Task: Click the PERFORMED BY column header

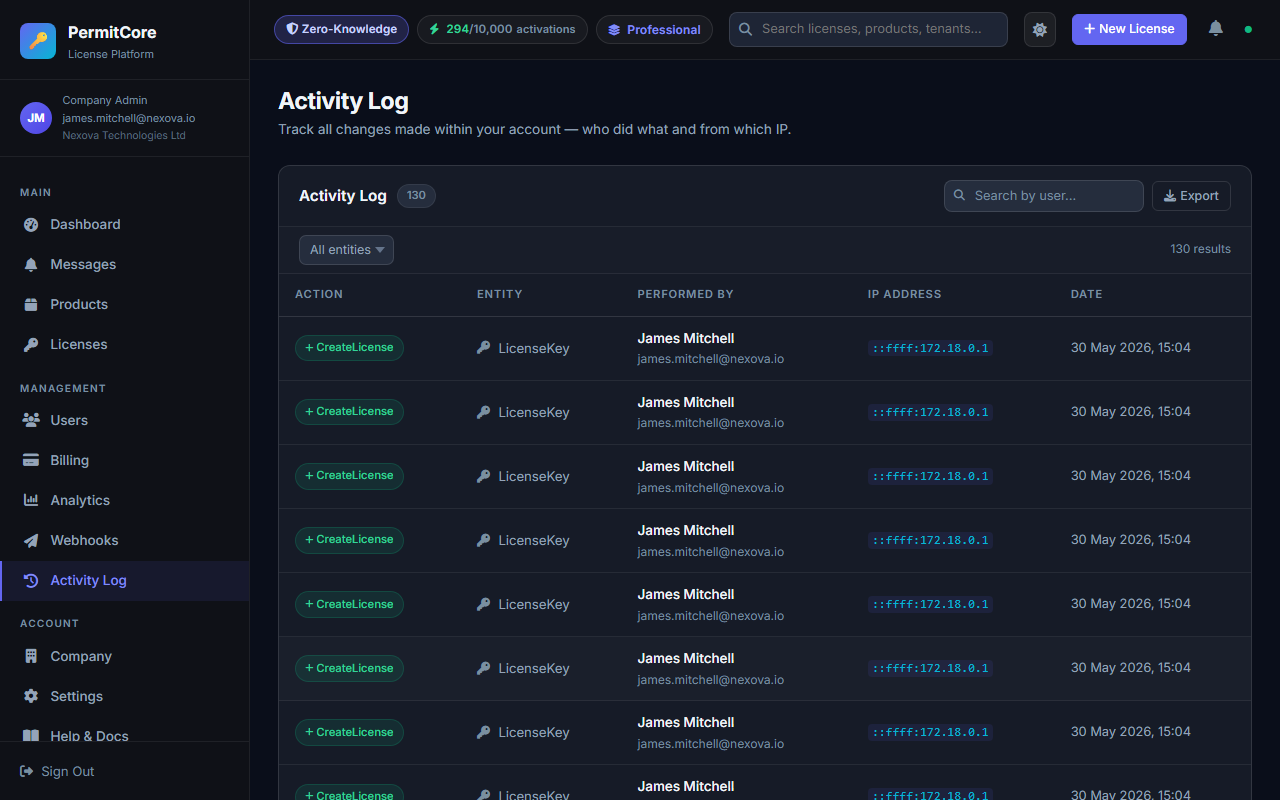Action: click(x=685, y=294)
